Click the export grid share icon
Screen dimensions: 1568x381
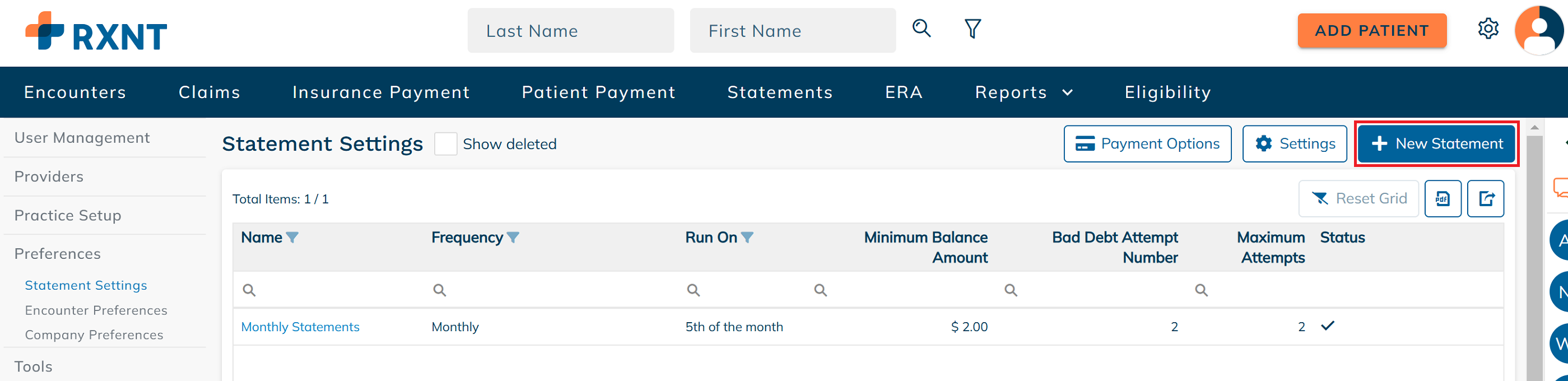point(1485,198)
